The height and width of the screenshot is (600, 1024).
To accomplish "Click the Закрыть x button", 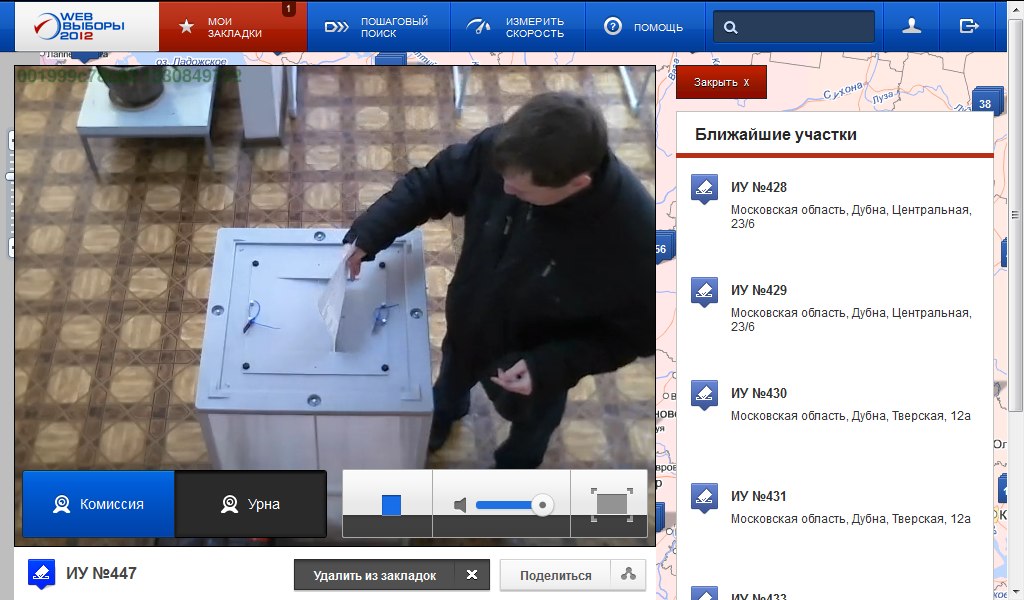I will (721, 82).
